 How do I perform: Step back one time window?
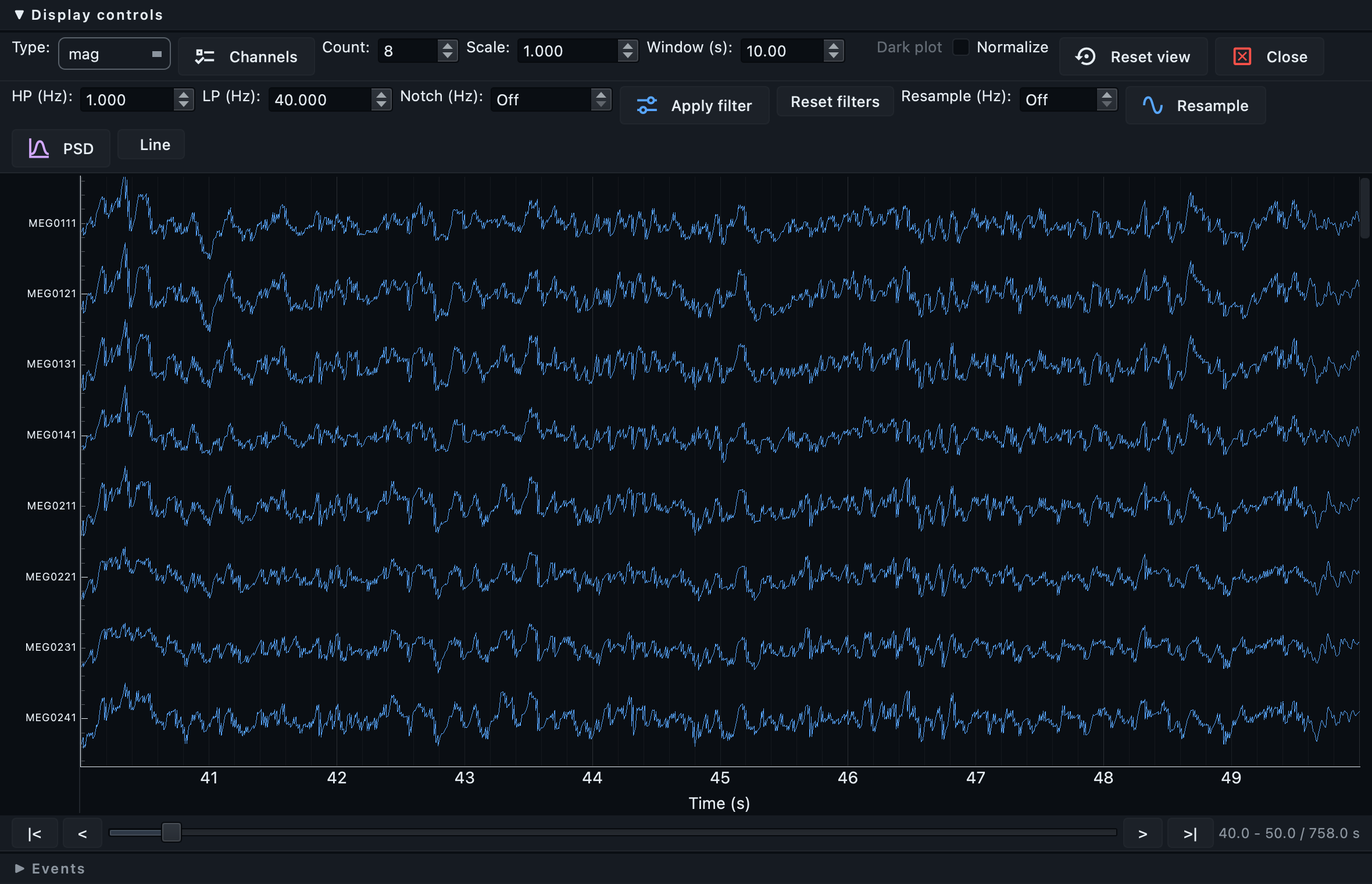coord(83,833)
